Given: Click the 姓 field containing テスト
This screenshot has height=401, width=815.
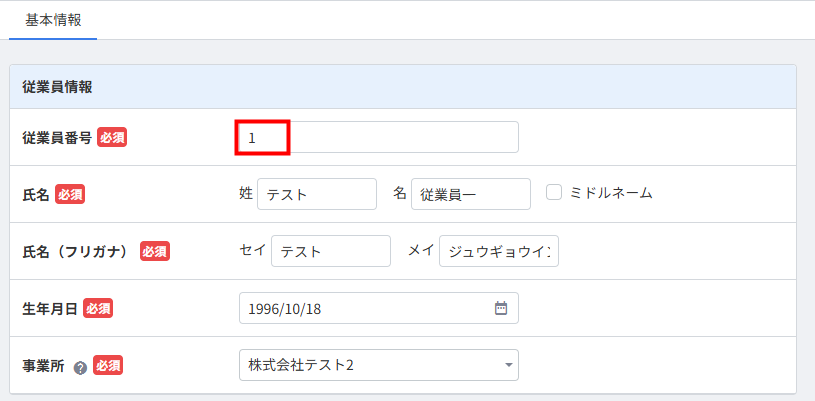Looking at the screenshot, I should (316, 194).
